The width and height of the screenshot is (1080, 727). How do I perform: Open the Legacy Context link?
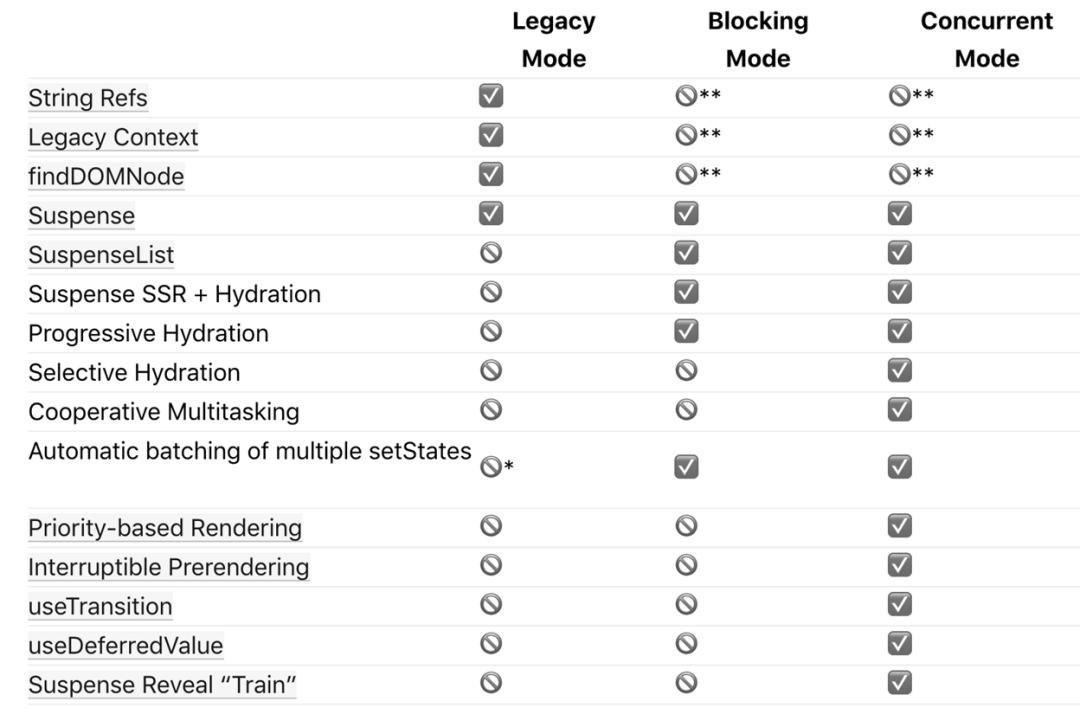(x=113, y=137)
